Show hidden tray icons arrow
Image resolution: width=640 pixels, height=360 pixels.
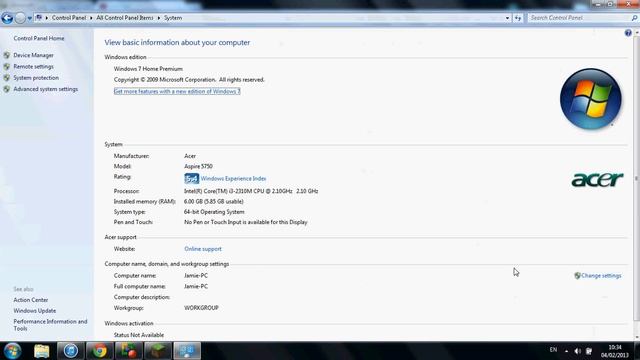566,351
